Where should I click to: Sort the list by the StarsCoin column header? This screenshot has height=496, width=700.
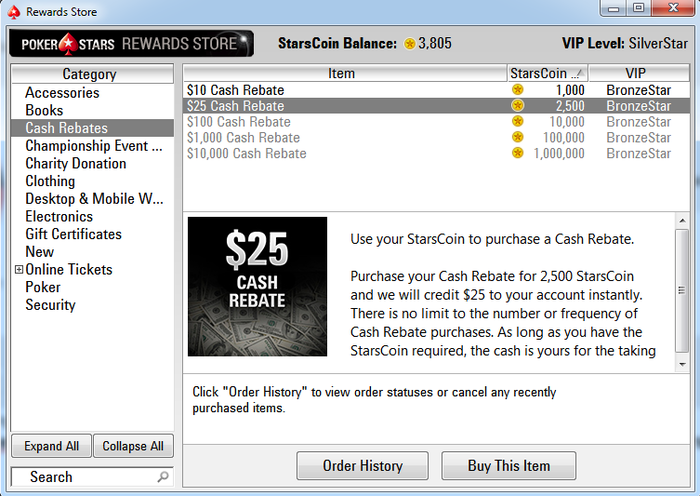point(547,73)
